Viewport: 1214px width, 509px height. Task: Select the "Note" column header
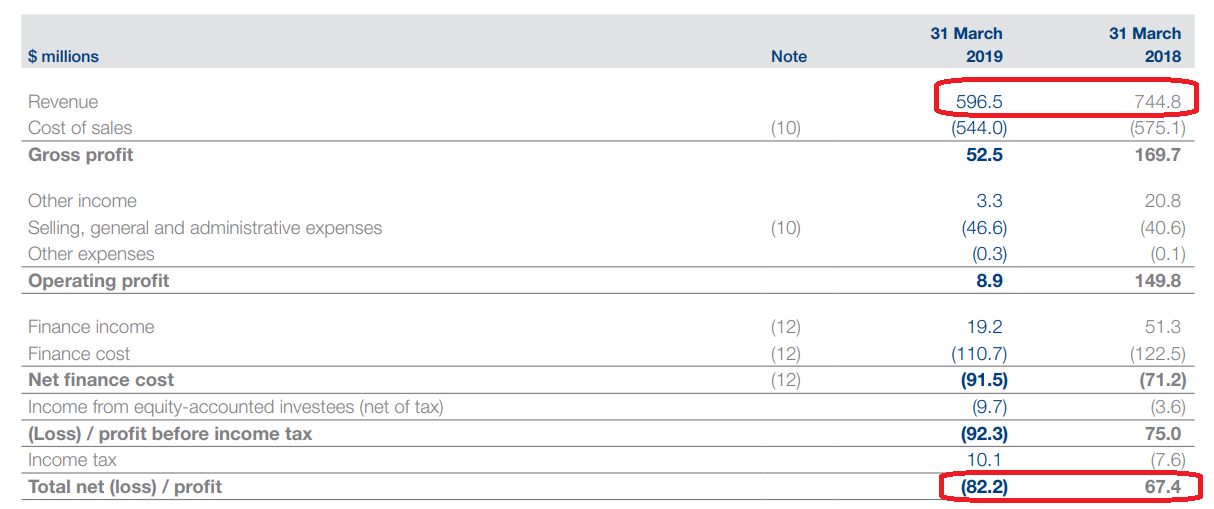[x=788, y=57]
